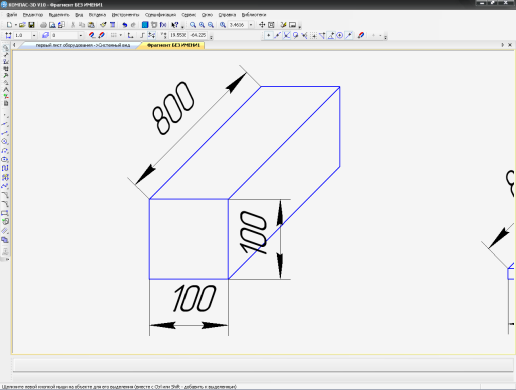Viewport: 516px width, 390px height.
Task: Toggle orthogonal drawing mode
Action: pos(142,35)
